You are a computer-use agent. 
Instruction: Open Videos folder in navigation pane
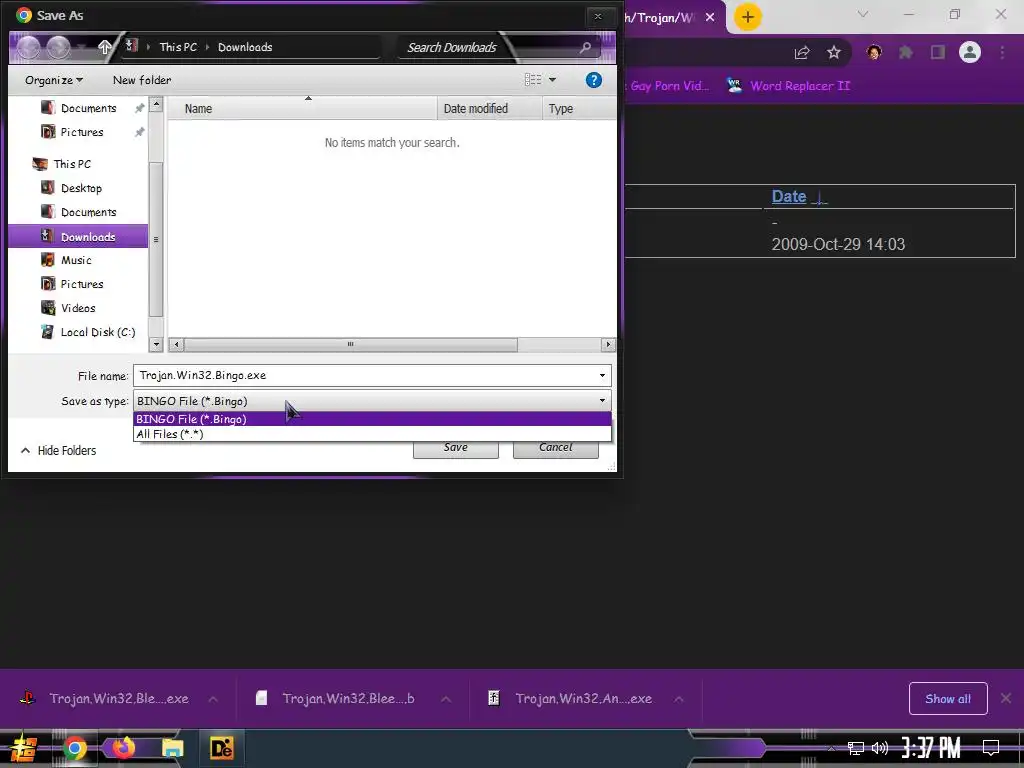78,308
